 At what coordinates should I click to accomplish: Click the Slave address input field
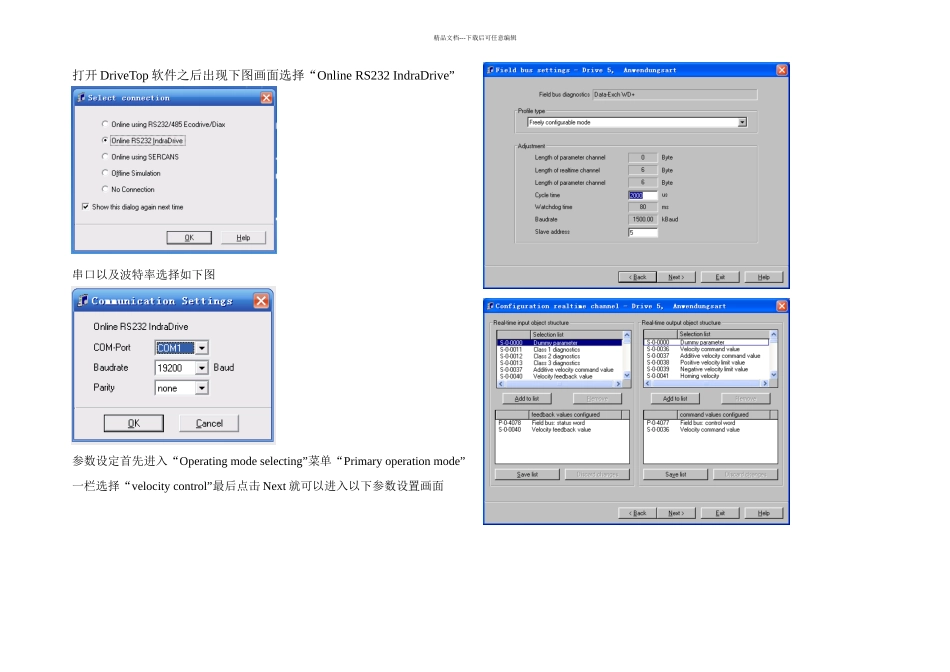642,233
